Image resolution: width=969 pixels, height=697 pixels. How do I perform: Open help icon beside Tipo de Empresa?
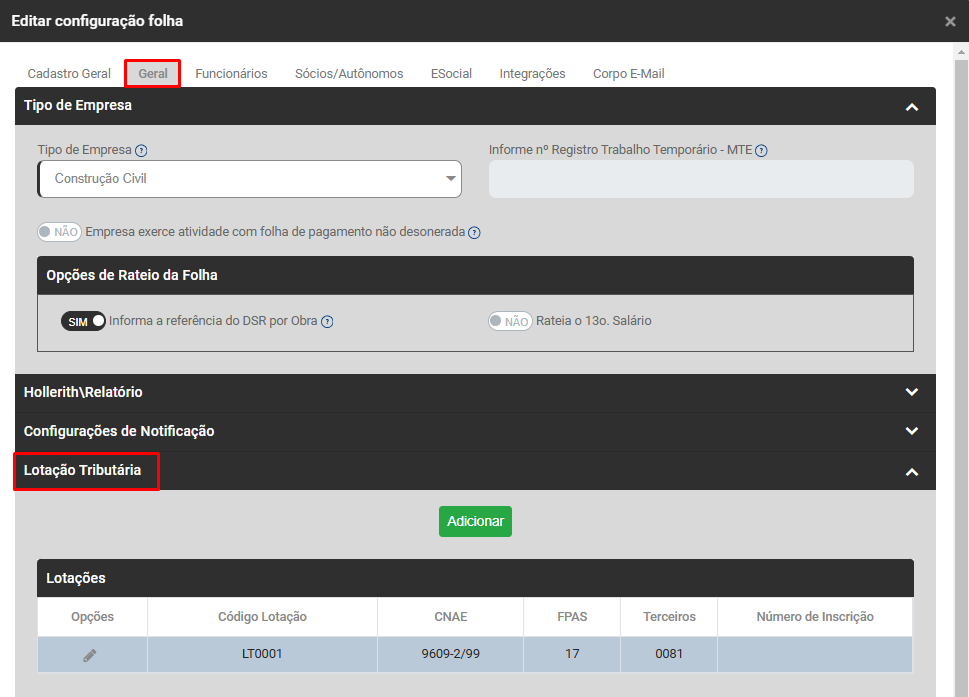pos(141,150)
